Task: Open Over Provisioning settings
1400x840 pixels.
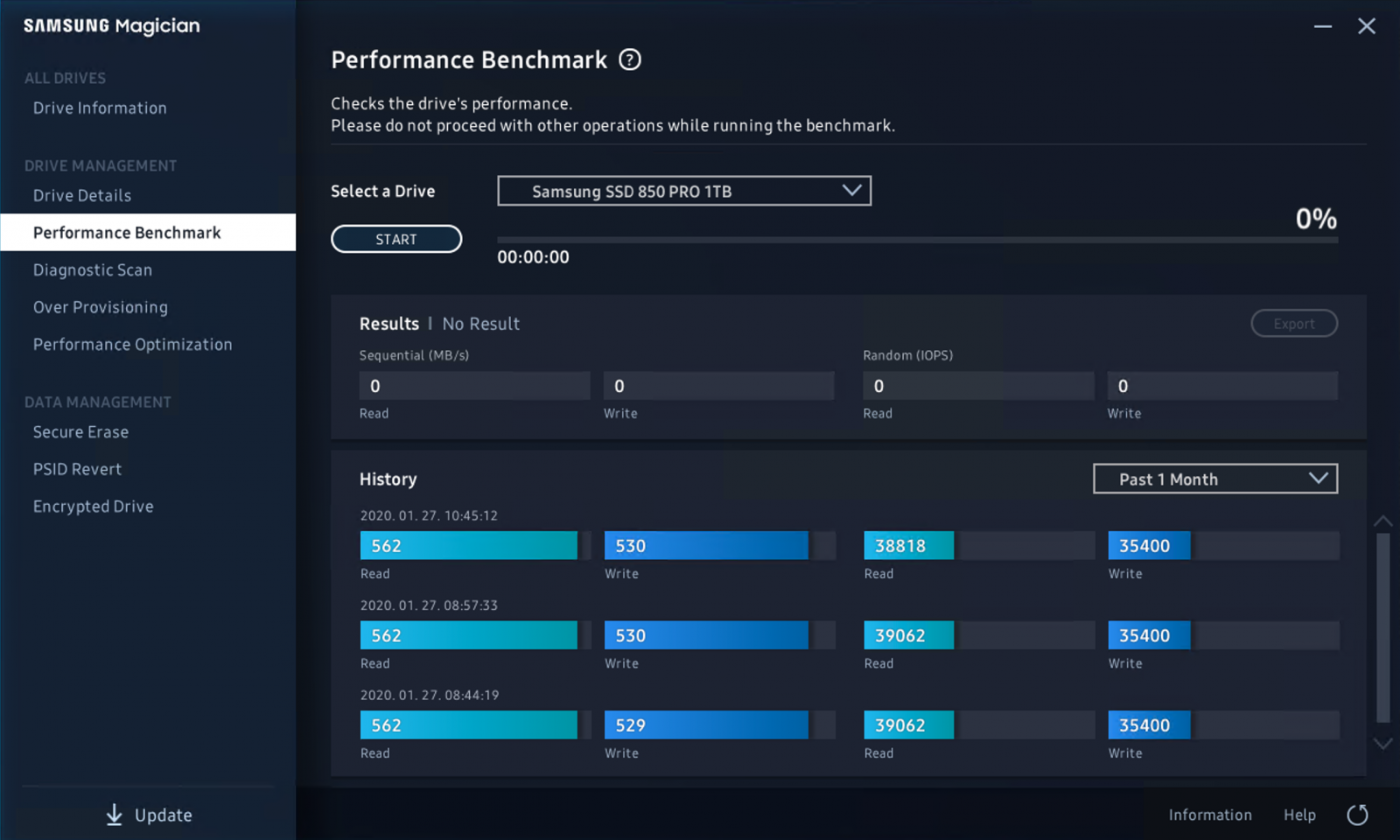Action: click(x=101, y=307)
